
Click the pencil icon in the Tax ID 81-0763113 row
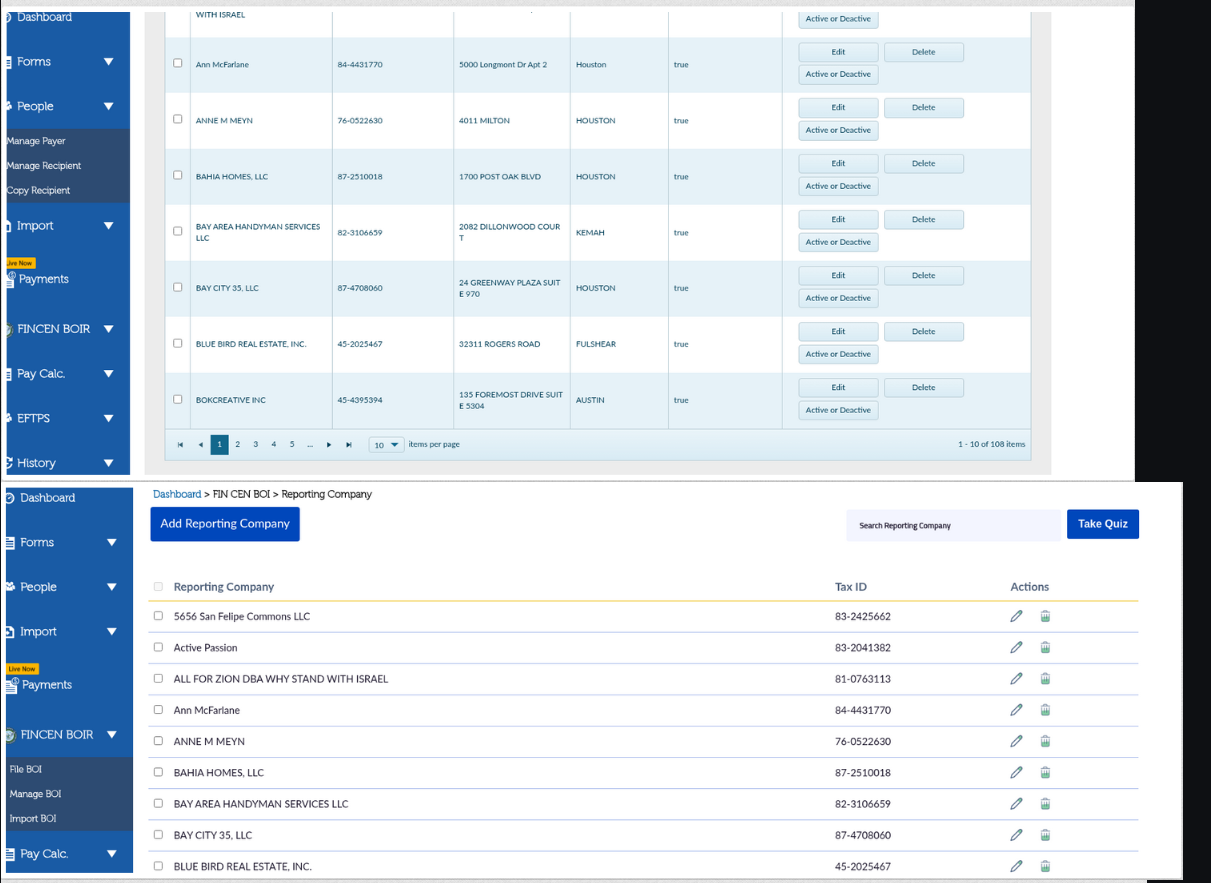pos(1016,679)
